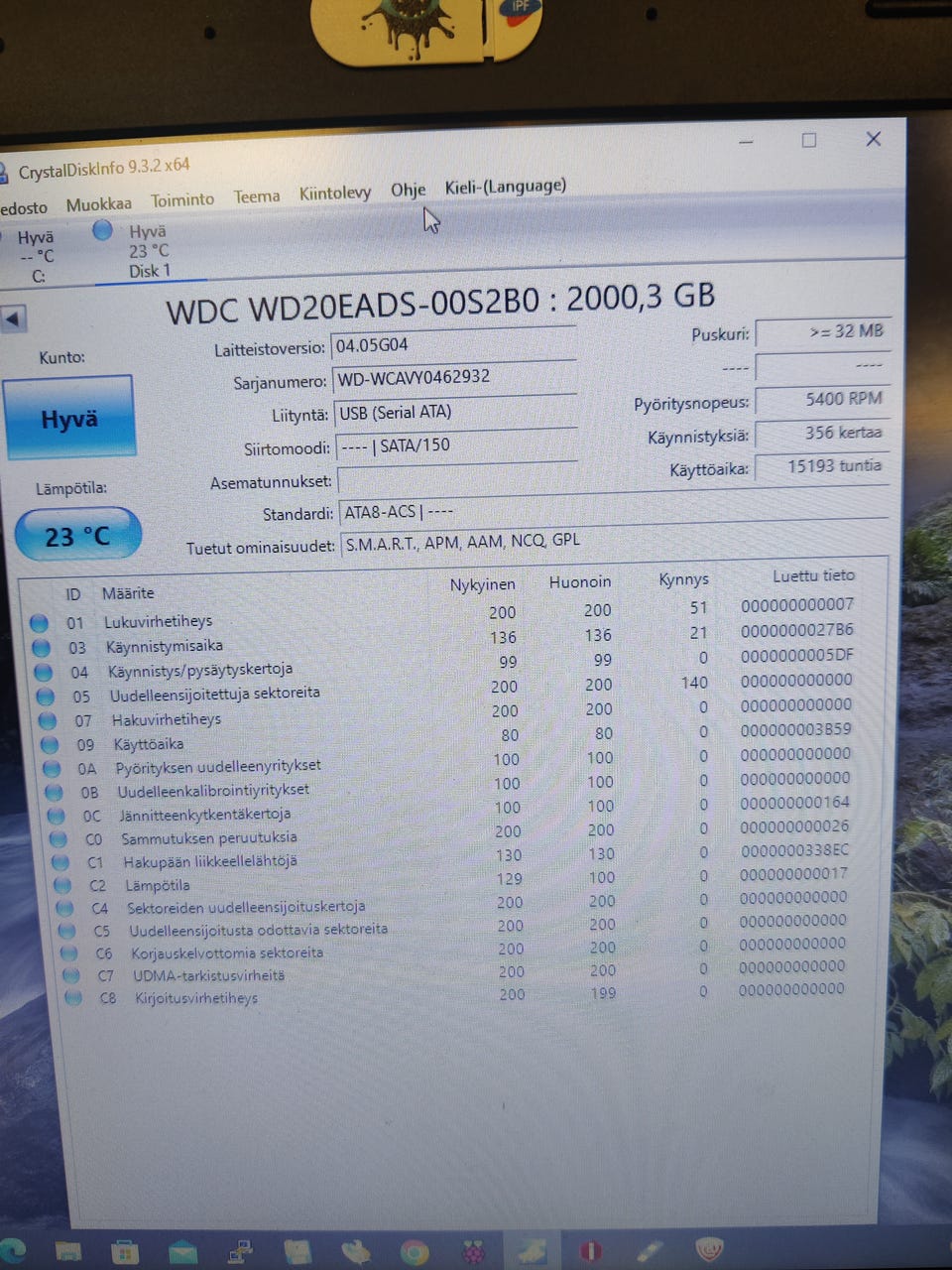This screenshot has height=1270, width=952.
Task: Click the status icon for Käynnistys/pysäytyskertoja
Action: tap(43, 673)
